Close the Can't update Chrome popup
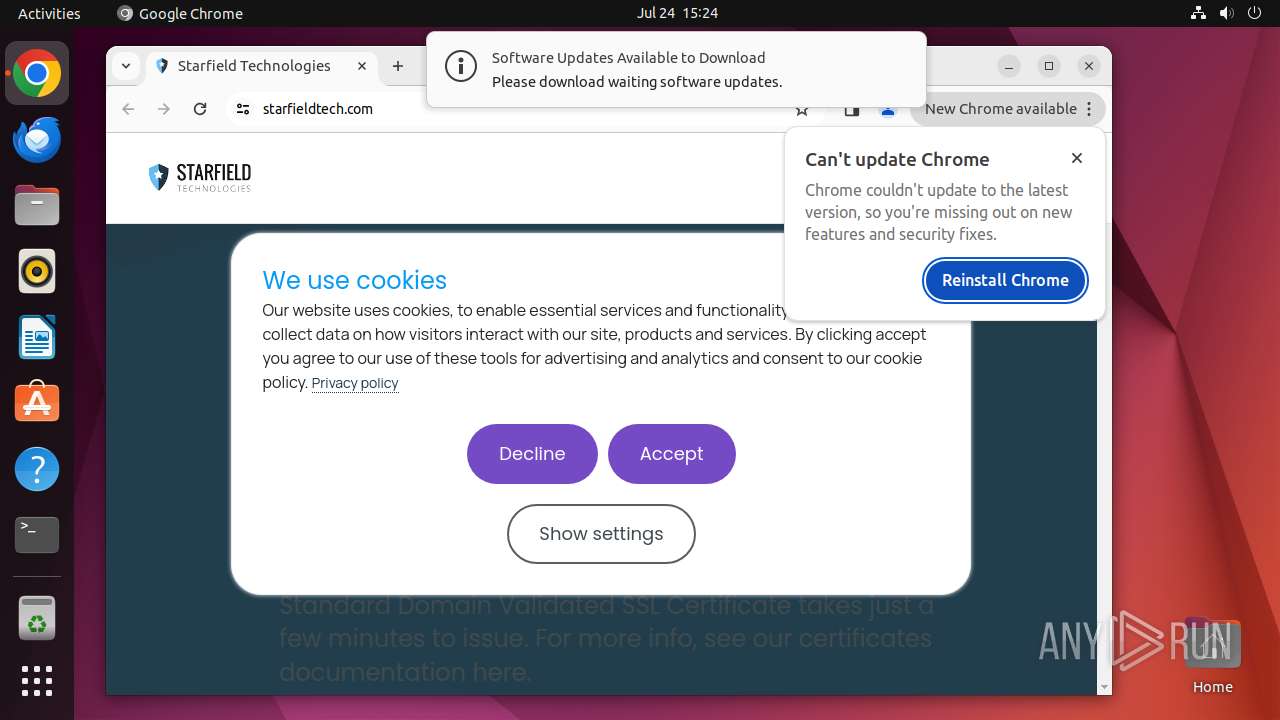Viewport: 1280px width, 720px height. [1077, 158]
